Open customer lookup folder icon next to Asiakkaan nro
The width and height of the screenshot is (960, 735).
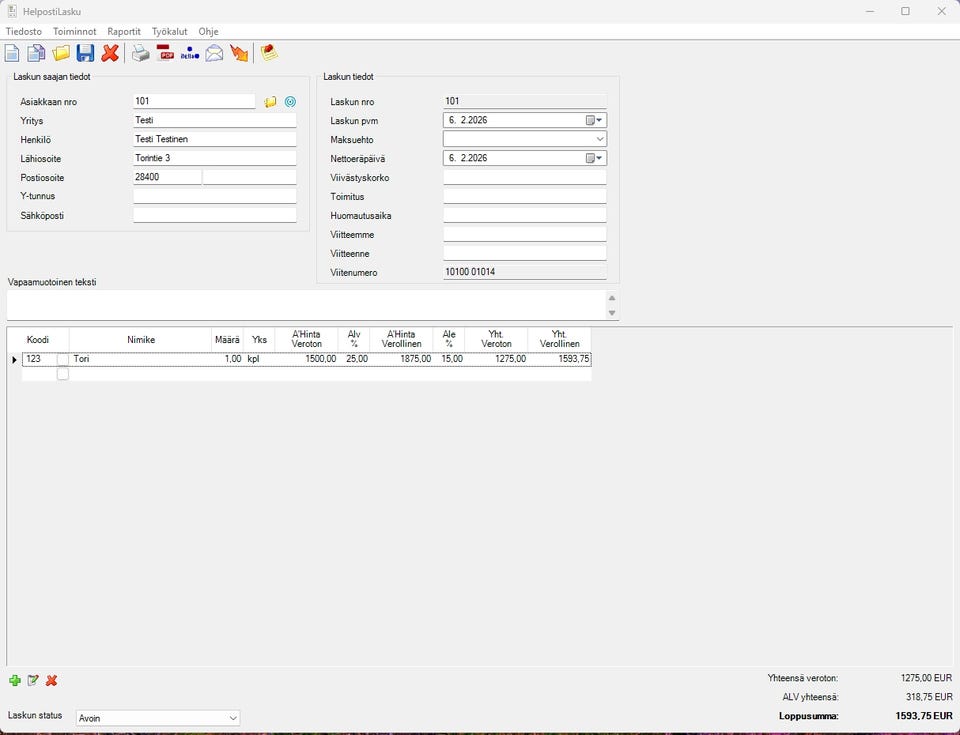point(270,102)
